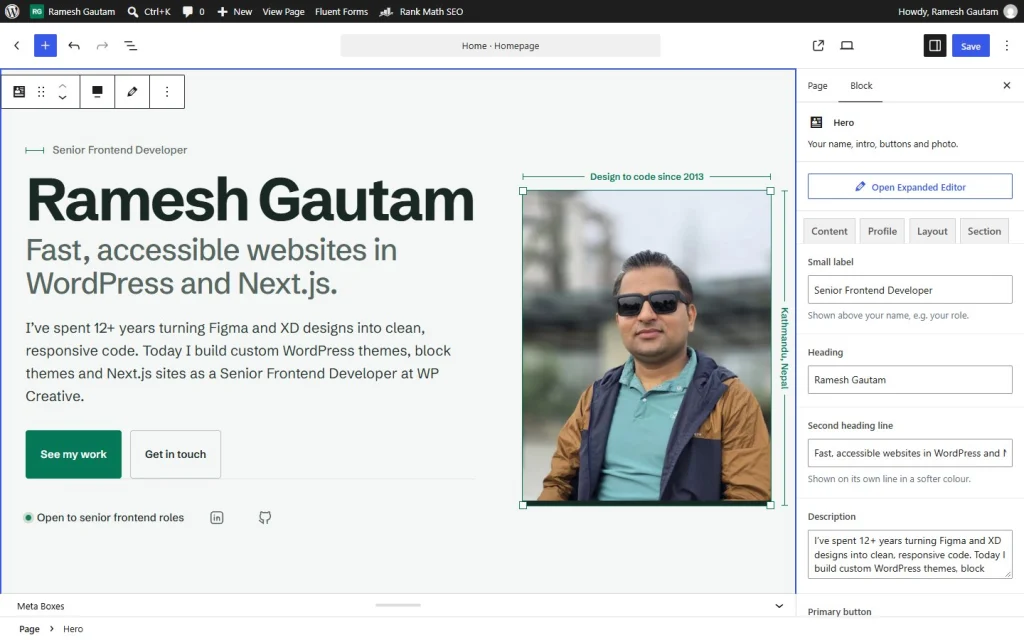Open the New content menu
The height and width of the screenshot is (640, 1024).
coord(234,11)
